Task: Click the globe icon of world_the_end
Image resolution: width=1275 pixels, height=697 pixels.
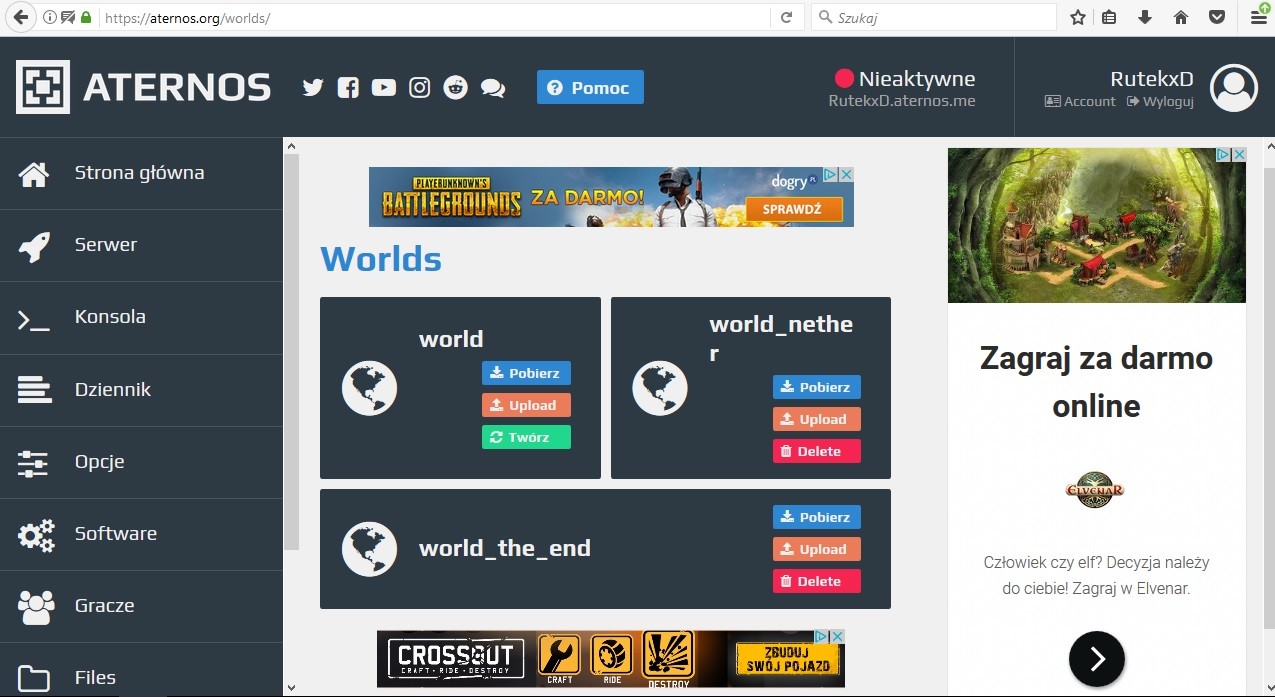Action: click(370, 549)
